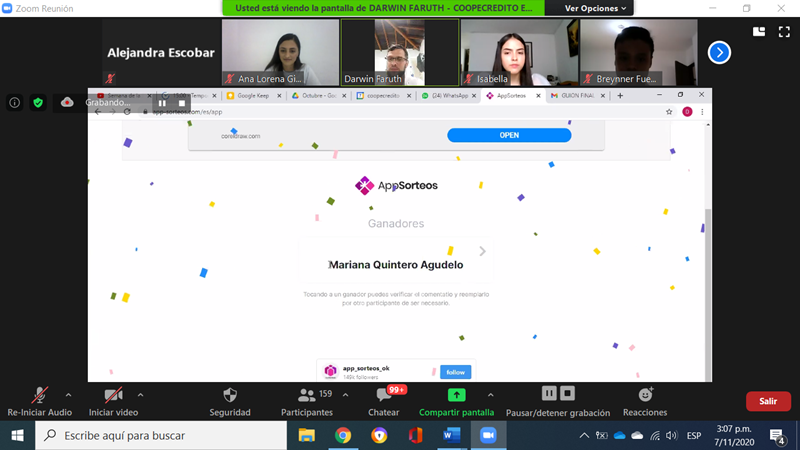Click the taskbar search field

[161, 435]
